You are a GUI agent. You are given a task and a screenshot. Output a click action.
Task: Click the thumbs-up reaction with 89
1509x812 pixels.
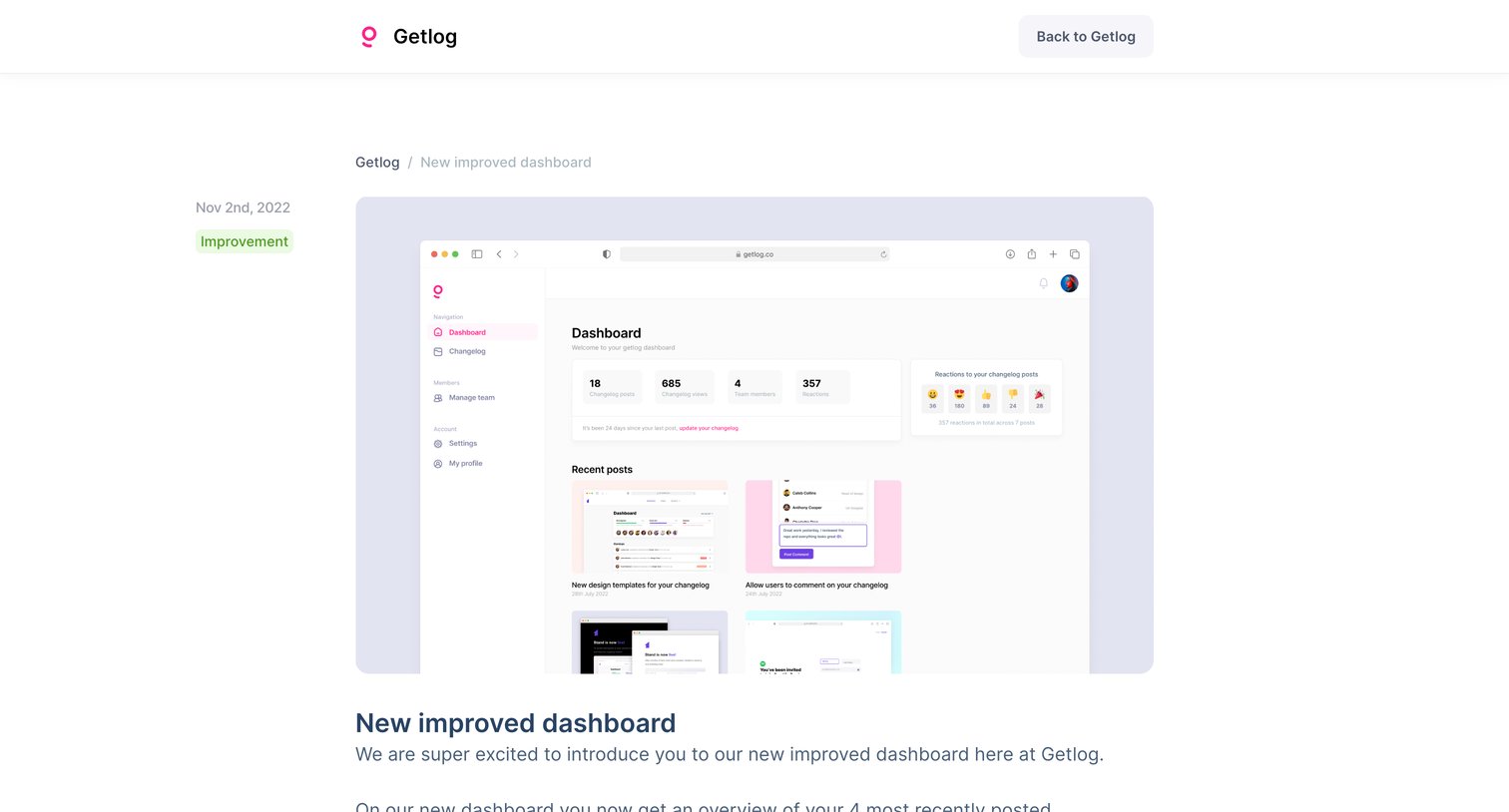(x=986, y=399)
